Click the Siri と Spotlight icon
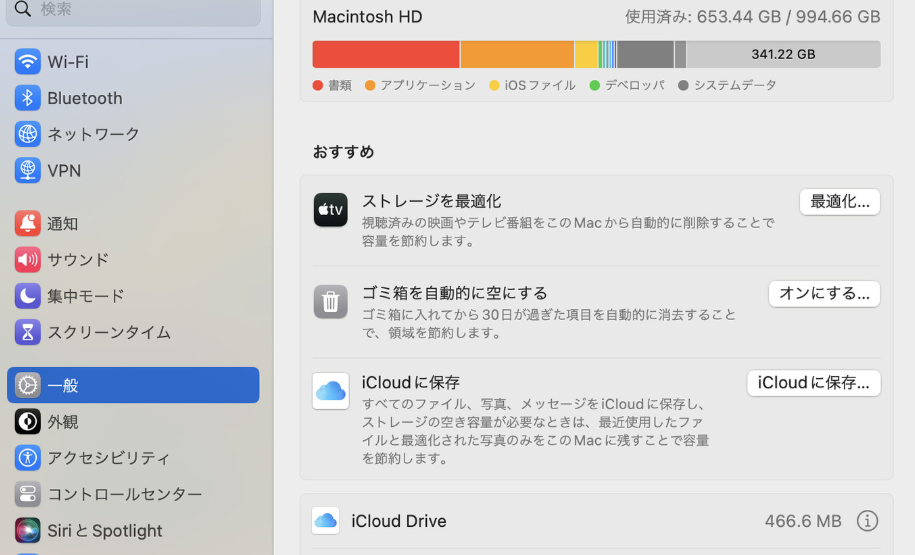 [x=27, y=530]
